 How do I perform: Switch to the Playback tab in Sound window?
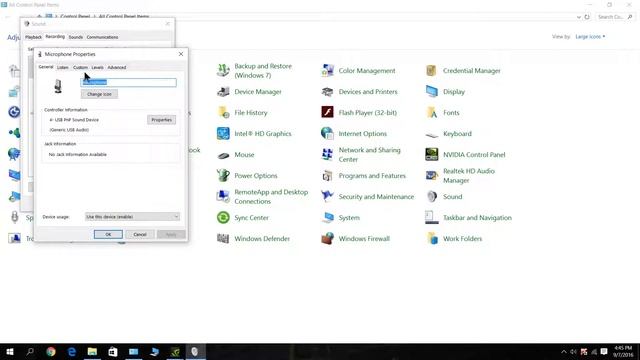pyautogui.click(x=33, y=37)
